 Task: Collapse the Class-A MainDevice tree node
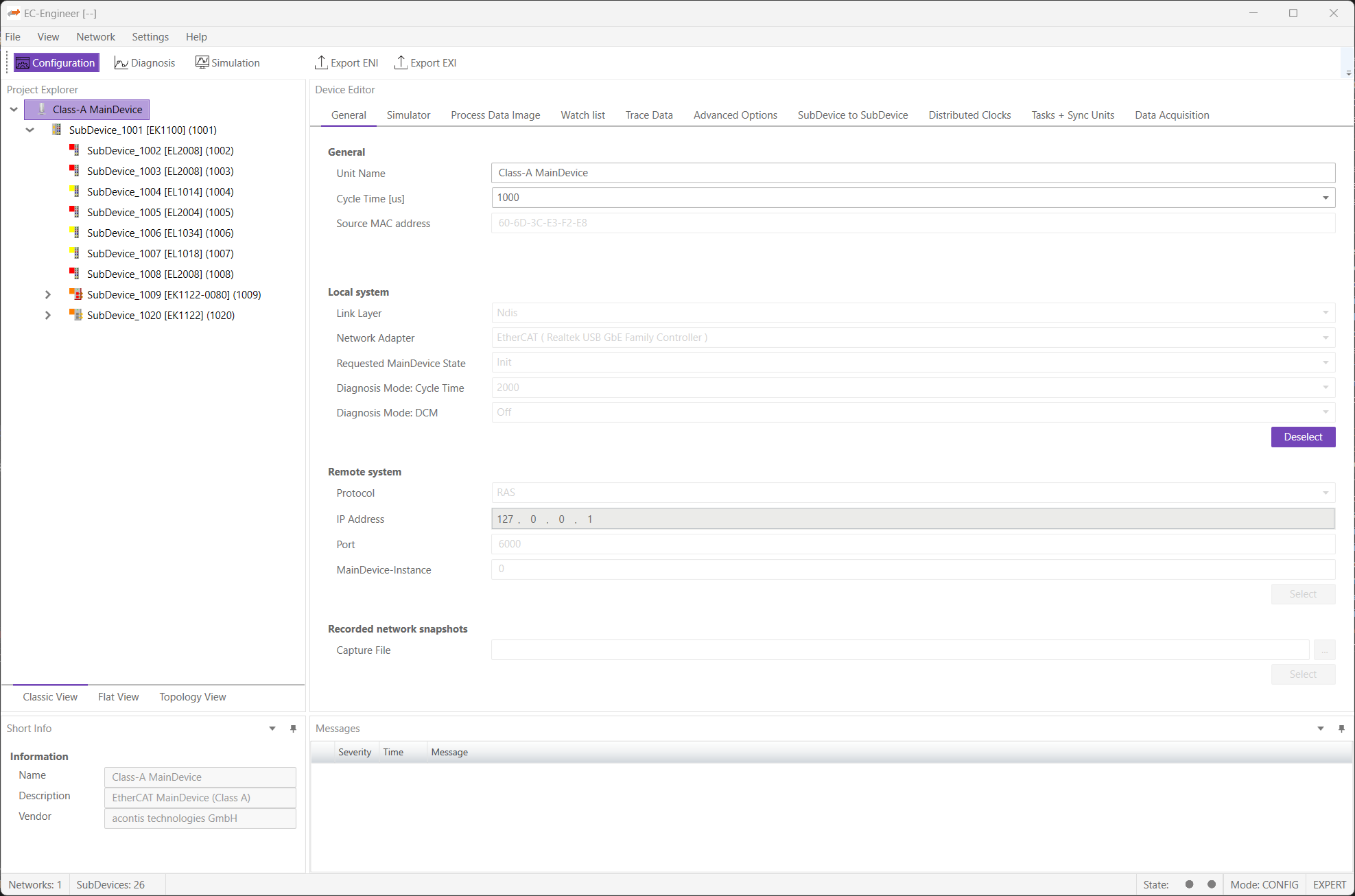click(14, 109)
